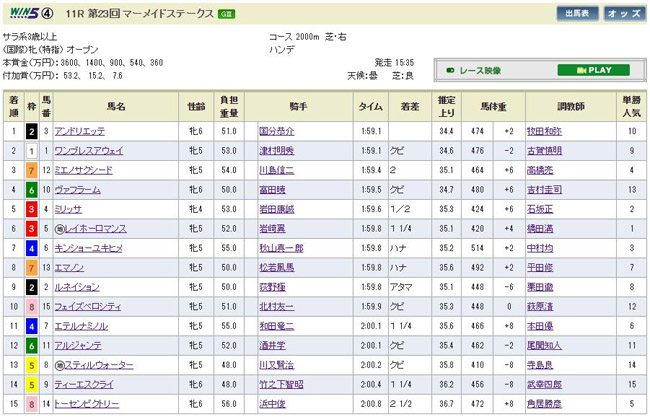This screenshot has width=650, height=417.
Task: Open trainer 牧田和弥 profile link
Action: pos(545,131)
